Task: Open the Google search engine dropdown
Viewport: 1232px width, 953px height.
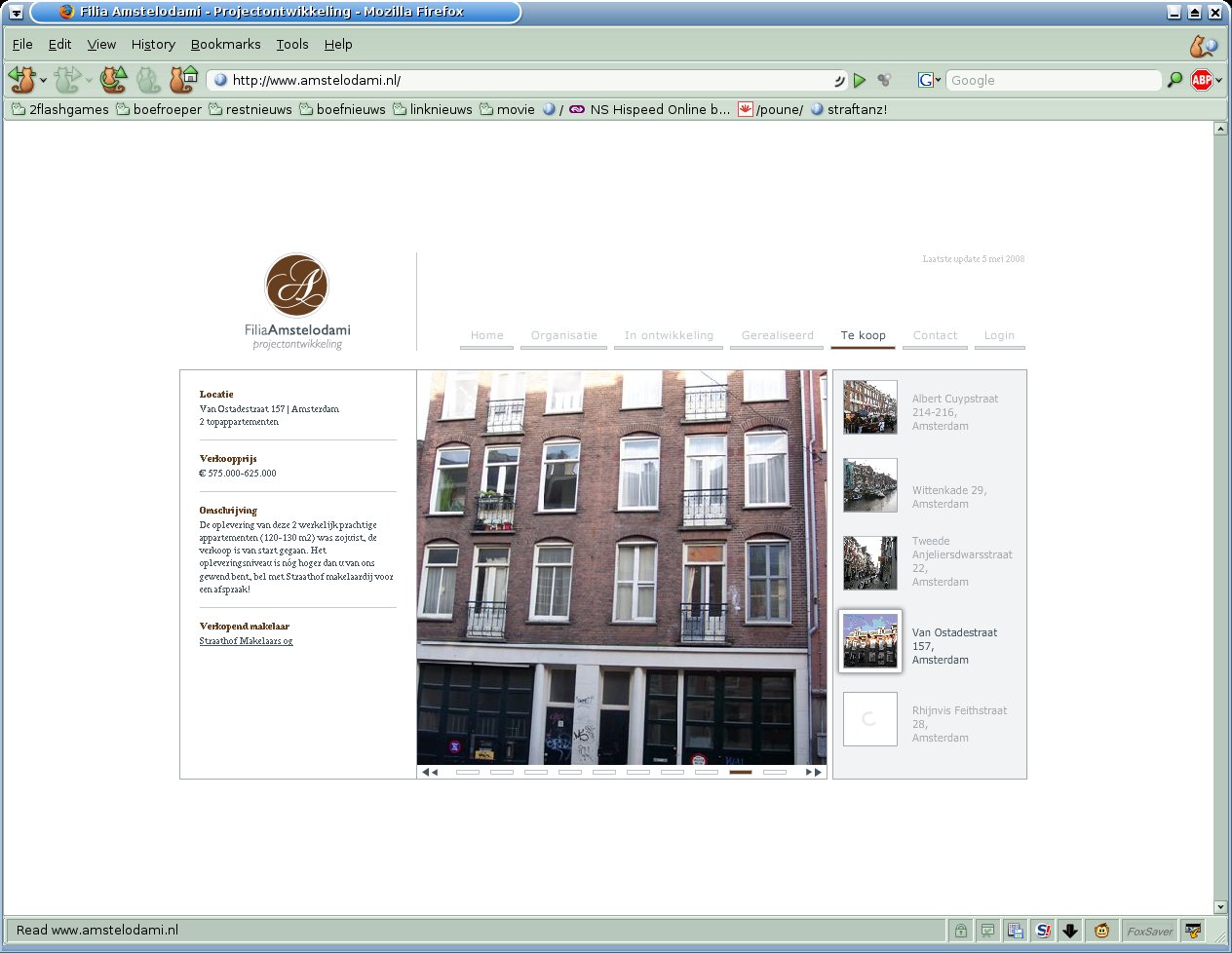Action: [930, 80]
